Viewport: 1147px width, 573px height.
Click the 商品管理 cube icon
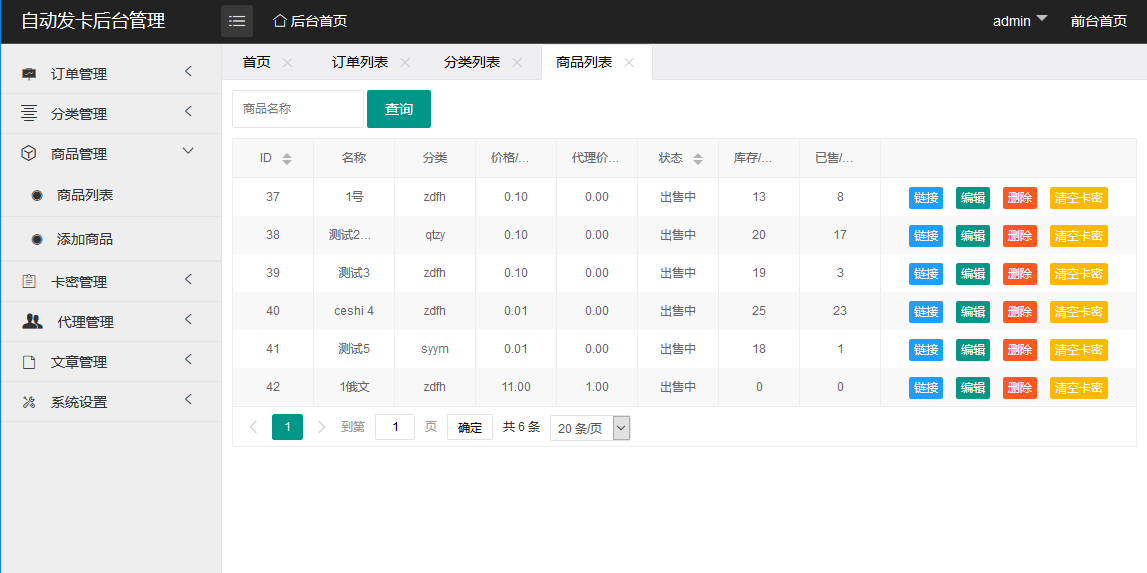click(29, 154)
